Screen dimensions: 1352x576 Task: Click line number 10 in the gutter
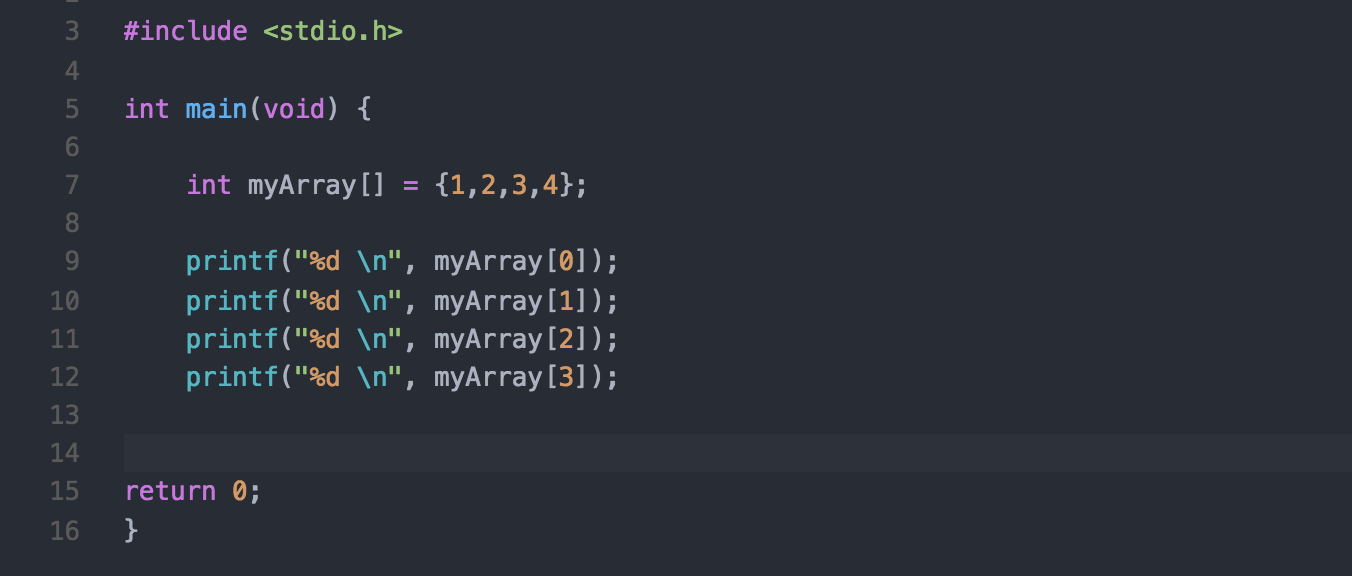[64, 300]
